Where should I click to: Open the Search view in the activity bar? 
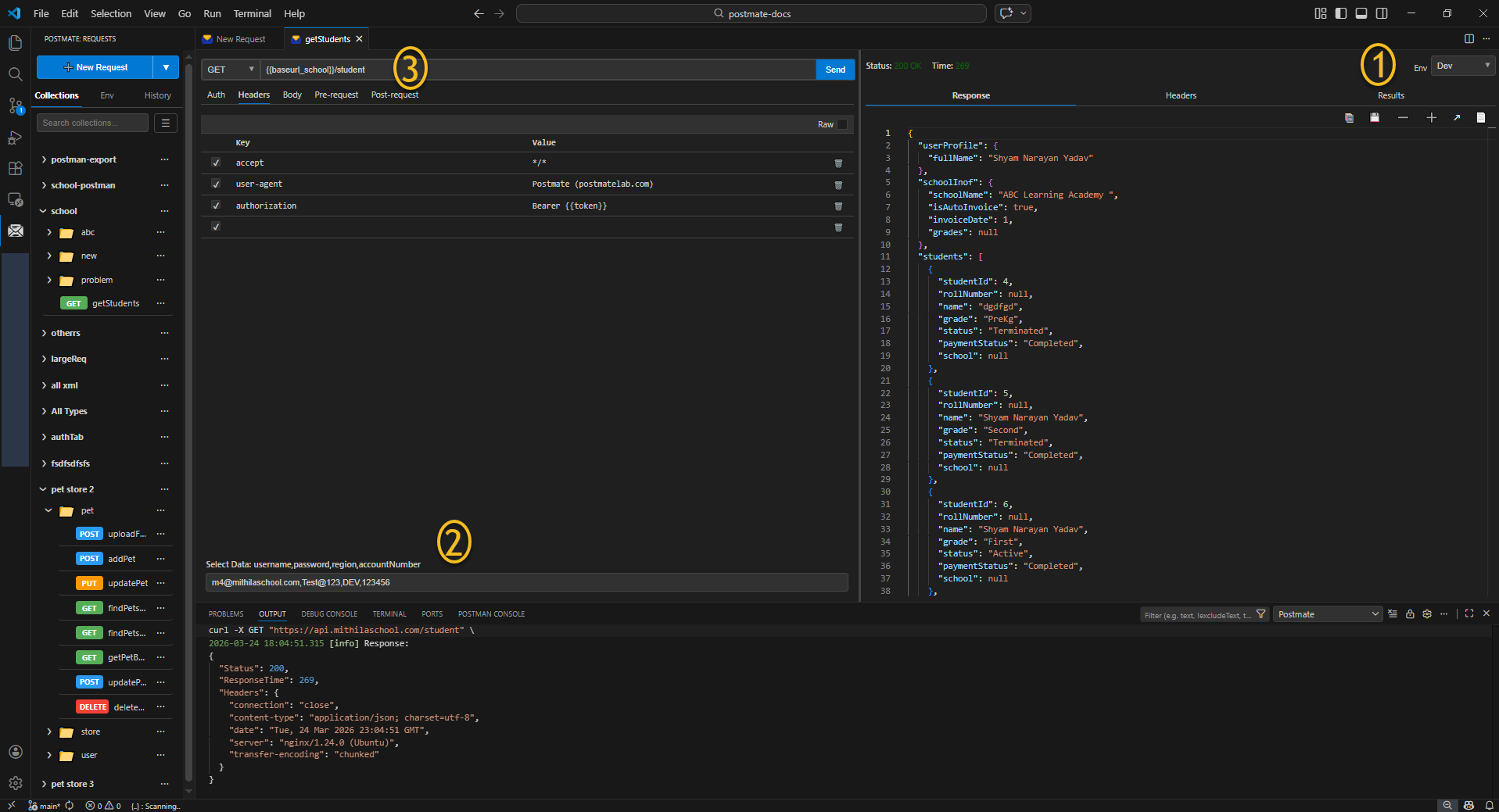(x=15, y=75)
